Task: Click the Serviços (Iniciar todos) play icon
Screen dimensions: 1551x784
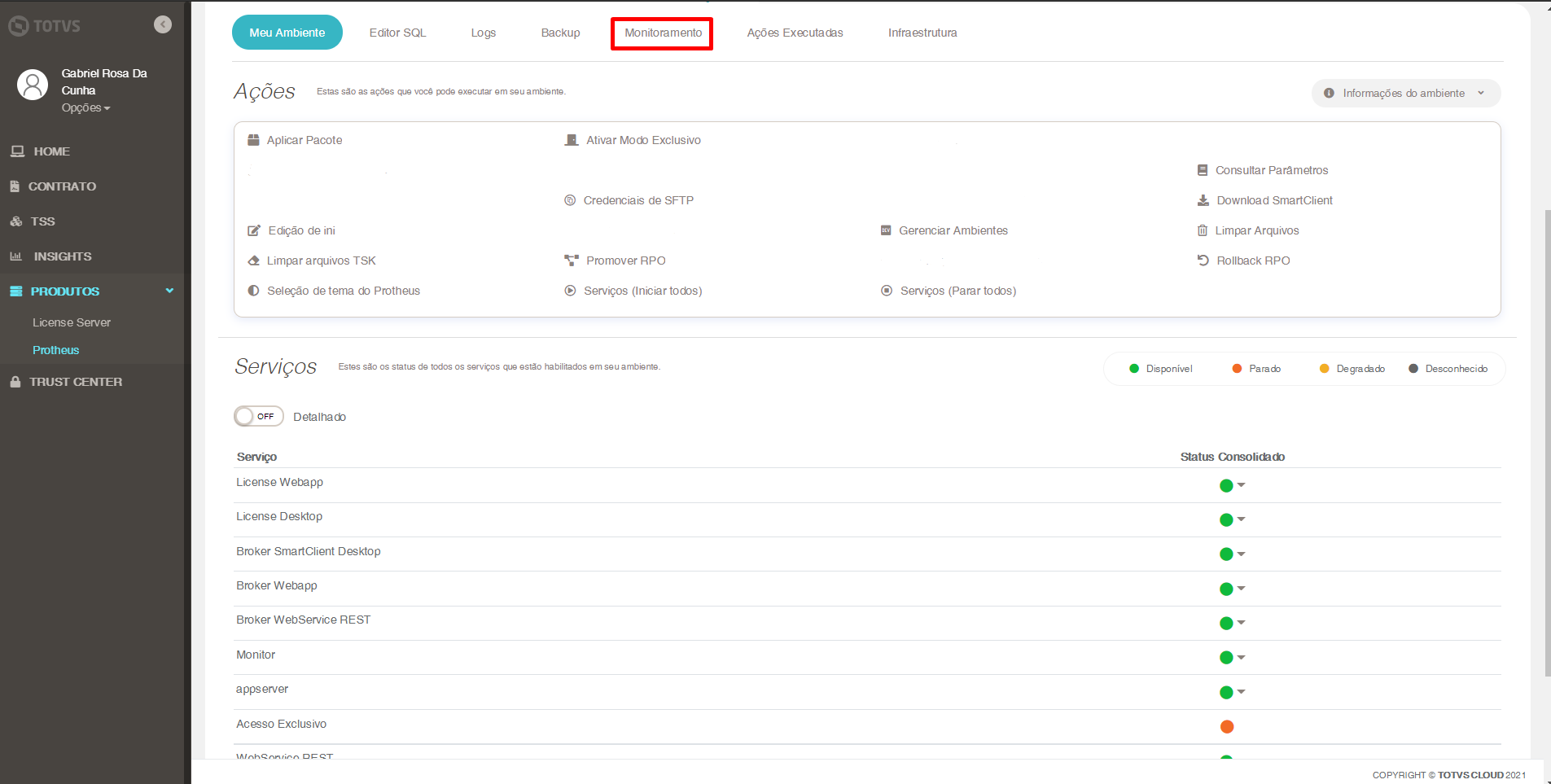Action: [570, 291]
